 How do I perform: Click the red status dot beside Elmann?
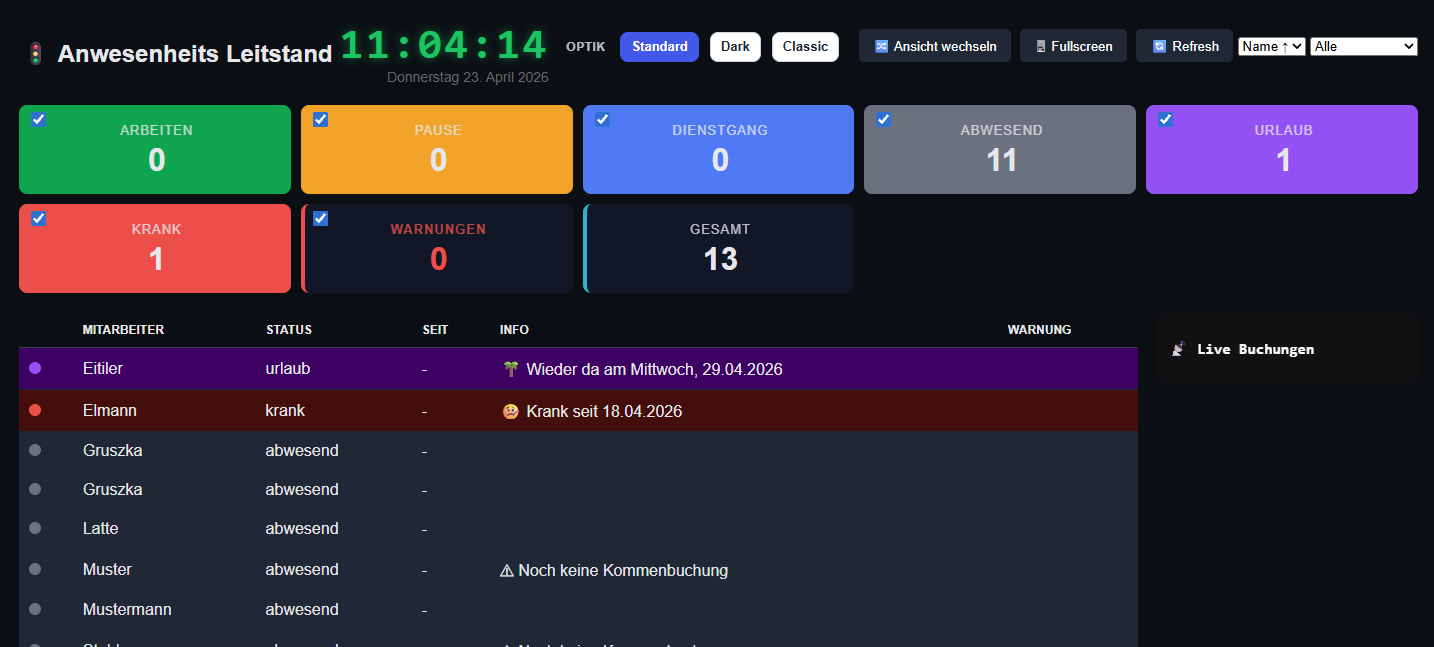click(35, 410)
